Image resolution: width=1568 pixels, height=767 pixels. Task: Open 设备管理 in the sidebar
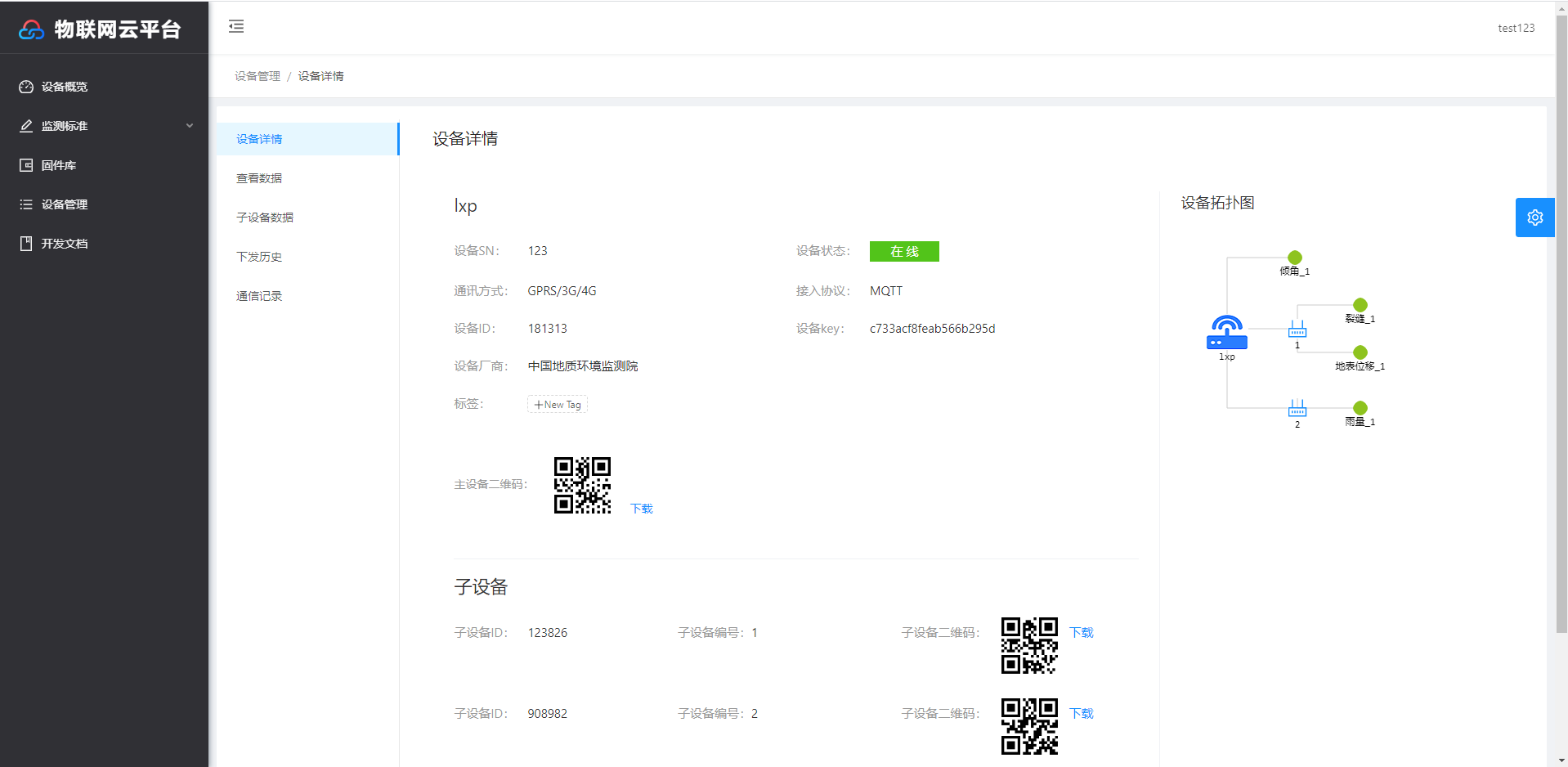pos(104,204)
